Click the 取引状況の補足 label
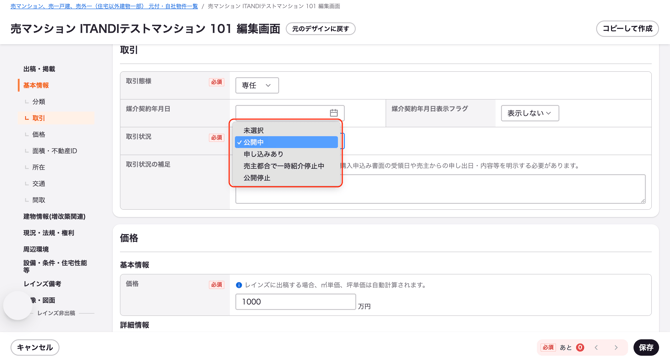This screenshot has height=363, width=670. tap(148, 164)
